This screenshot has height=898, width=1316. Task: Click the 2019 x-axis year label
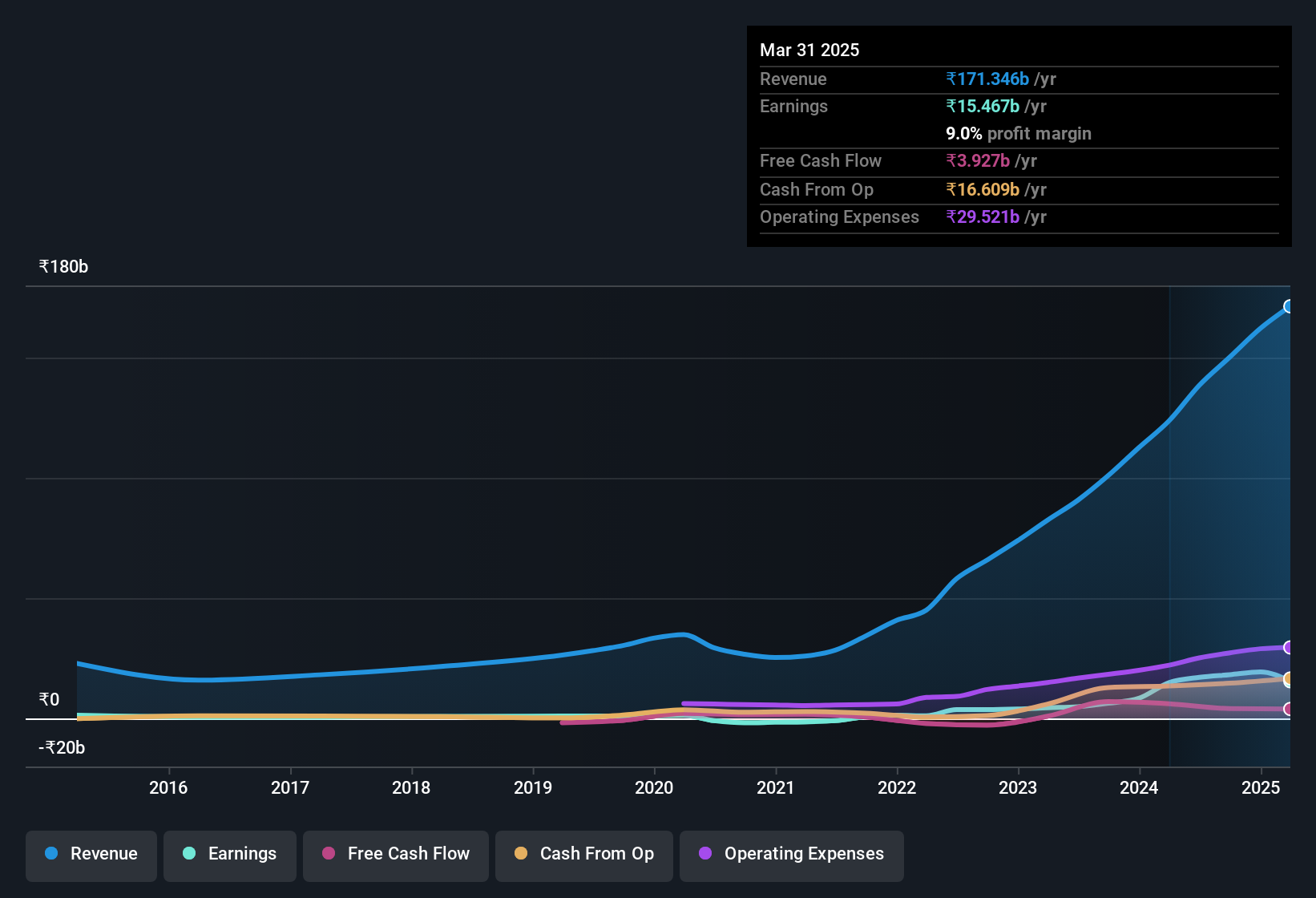pos(533,787)
